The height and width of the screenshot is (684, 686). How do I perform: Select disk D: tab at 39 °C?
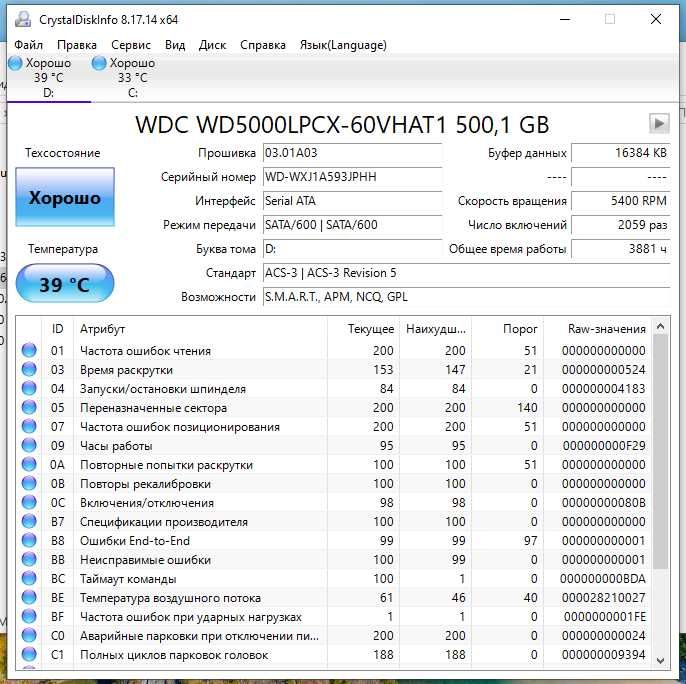click(49, 78)
